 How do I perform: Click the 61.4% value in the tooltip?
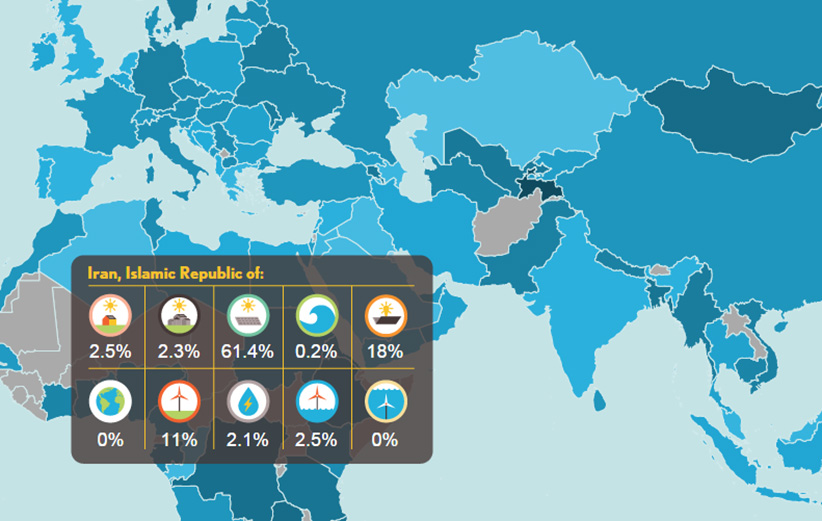pos(247,352)
